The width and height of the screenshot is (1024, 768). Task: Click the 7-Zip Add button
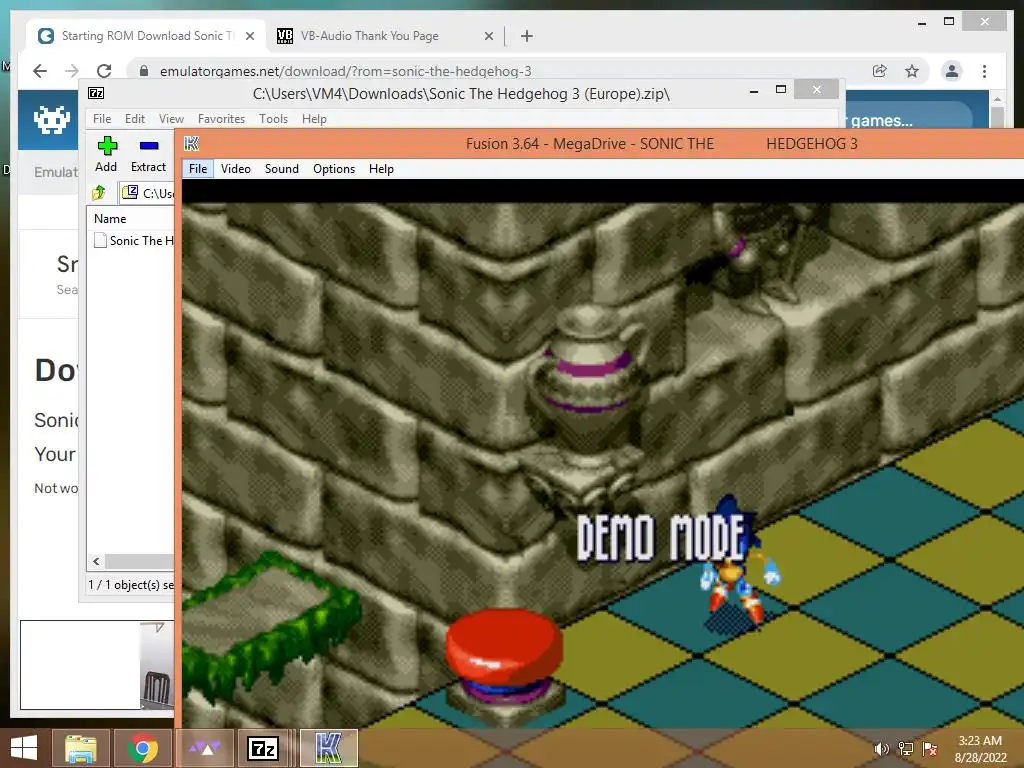coord(106,154)
